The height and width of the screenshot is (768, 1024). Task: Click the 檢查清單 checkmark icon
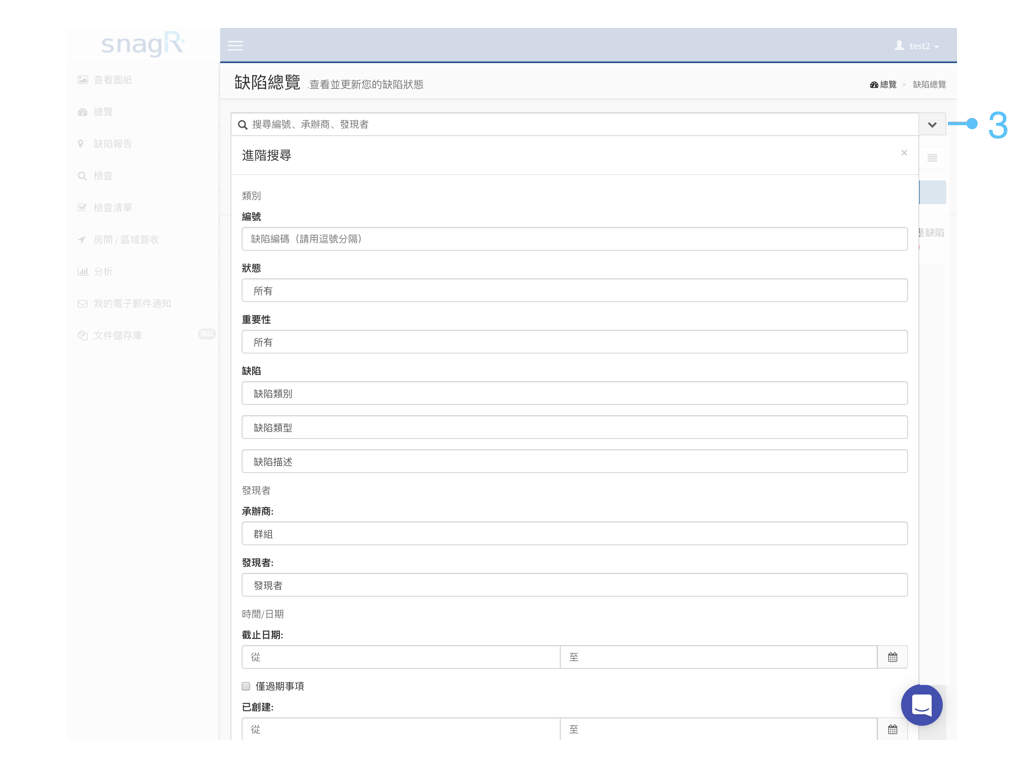[82, 208]
